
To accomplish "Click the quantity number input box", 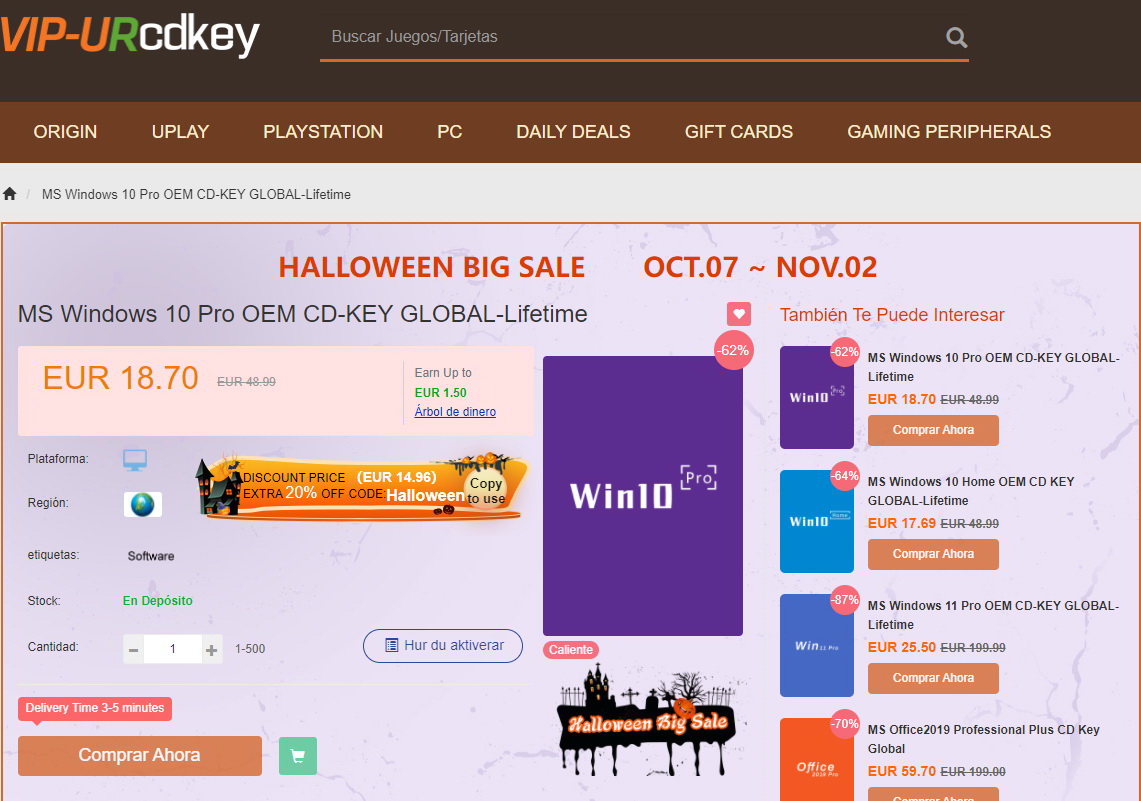I will click(x=172, y=650).
